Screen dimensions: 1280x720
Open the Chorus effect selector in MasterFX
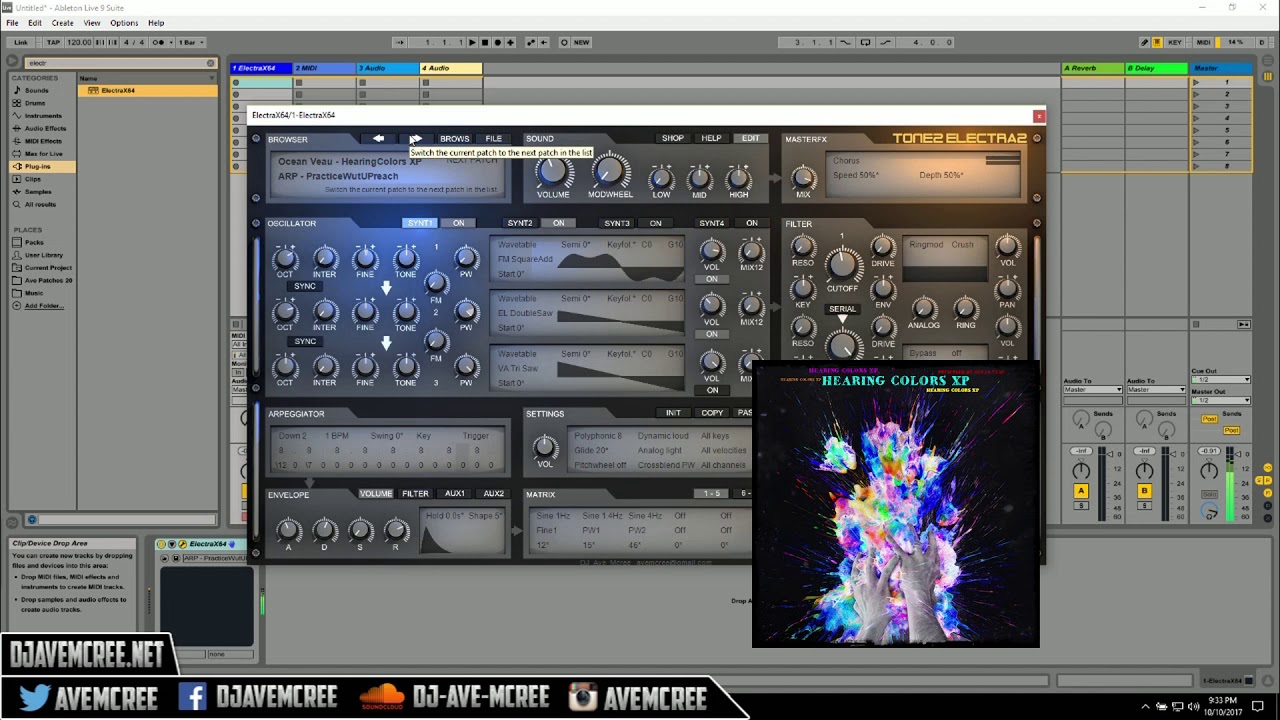849,160
